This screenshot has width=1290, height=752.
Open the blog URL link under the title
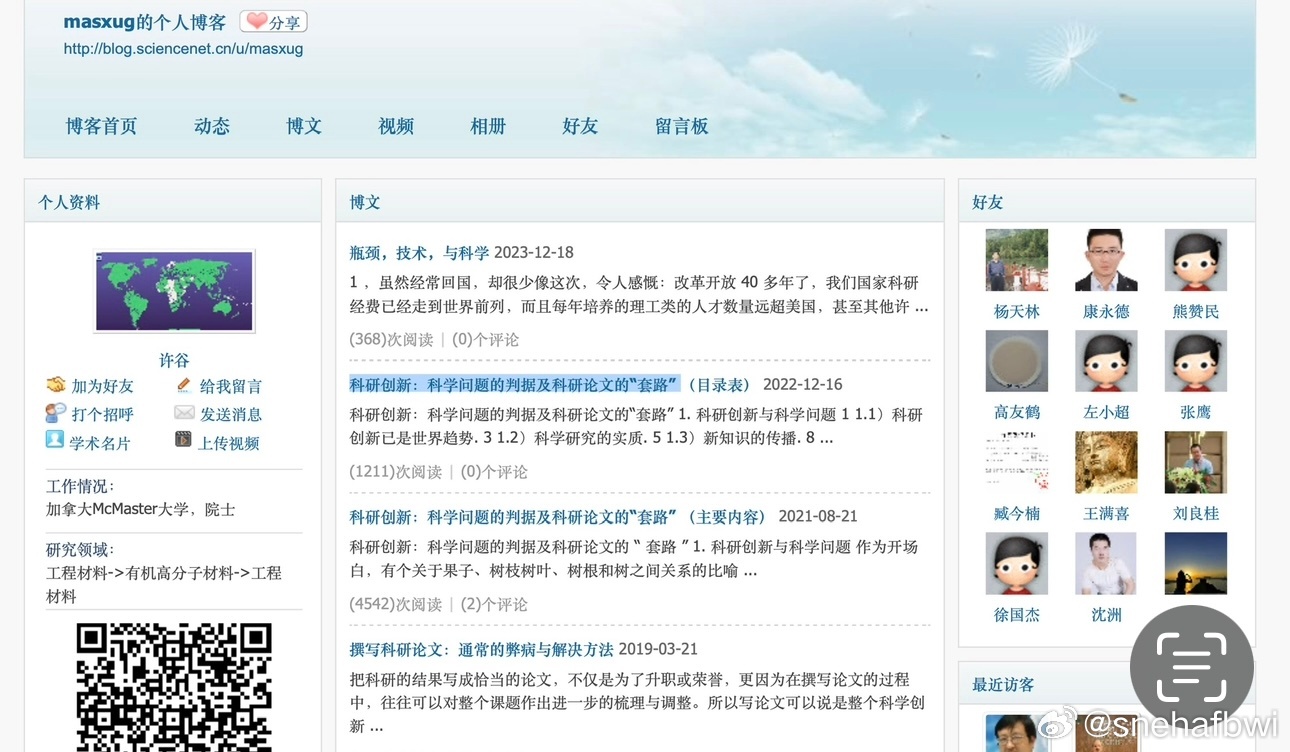[x=183, y=49]
